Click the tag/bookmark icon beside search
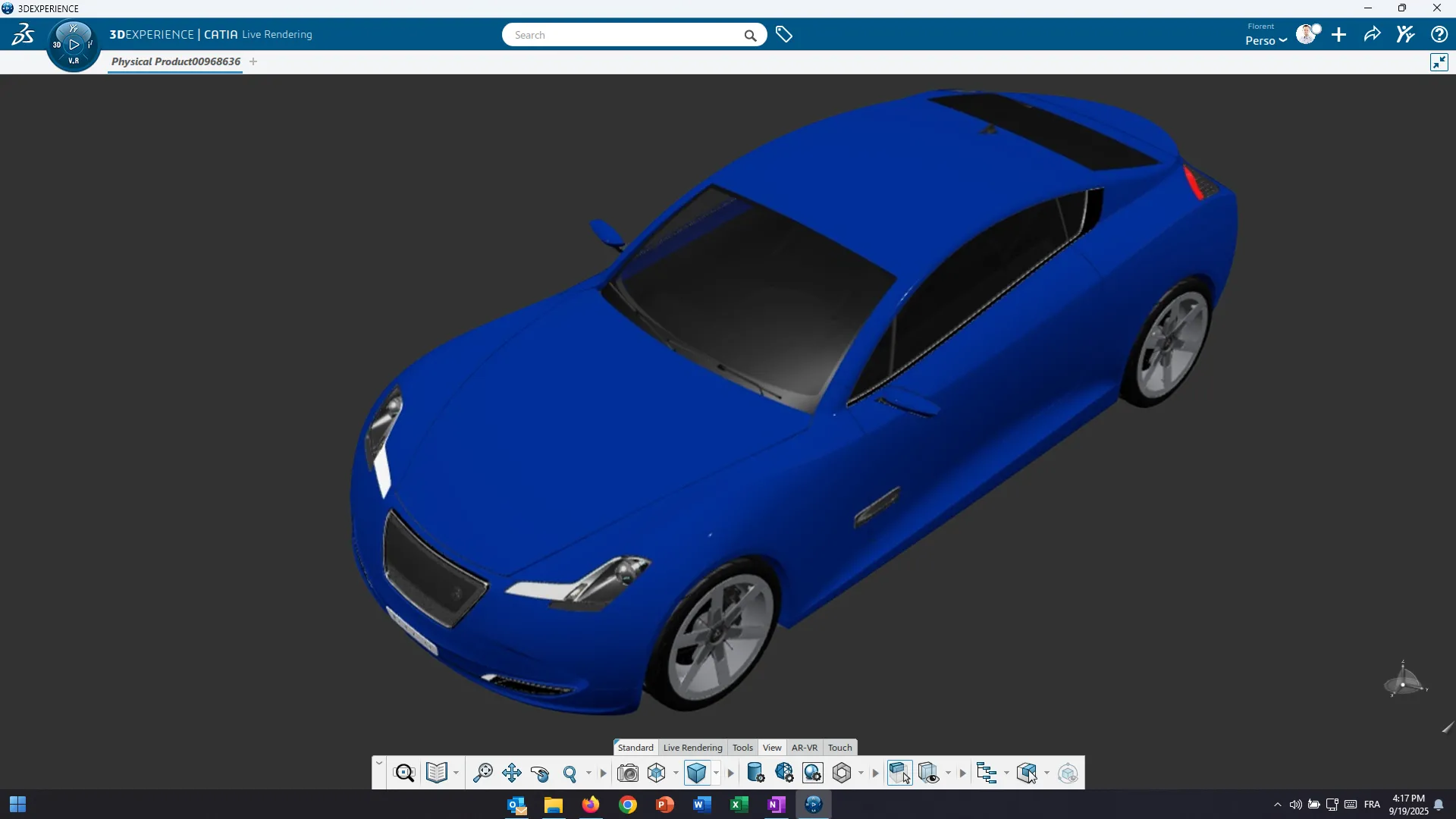Screen dimensions: 1456x819 pyautogui.click(x=784, y=33)
